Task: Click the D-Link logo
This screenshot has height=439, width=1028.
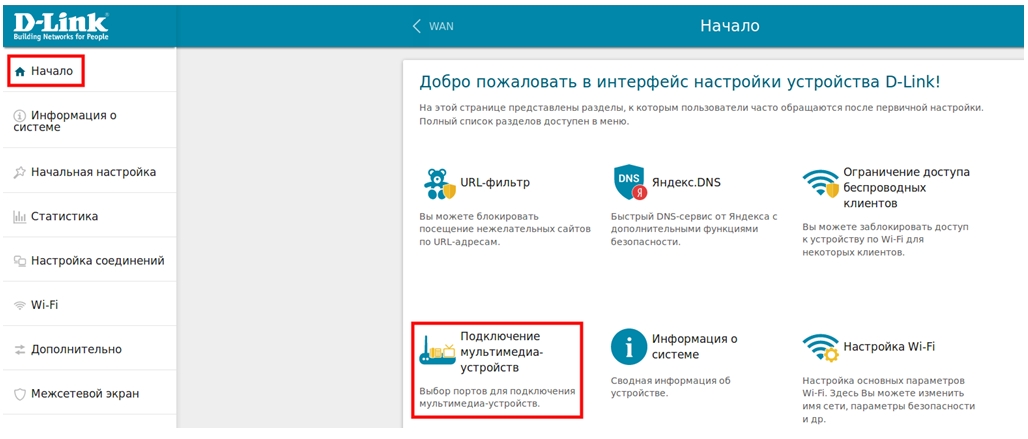Action: click(62, 24)
